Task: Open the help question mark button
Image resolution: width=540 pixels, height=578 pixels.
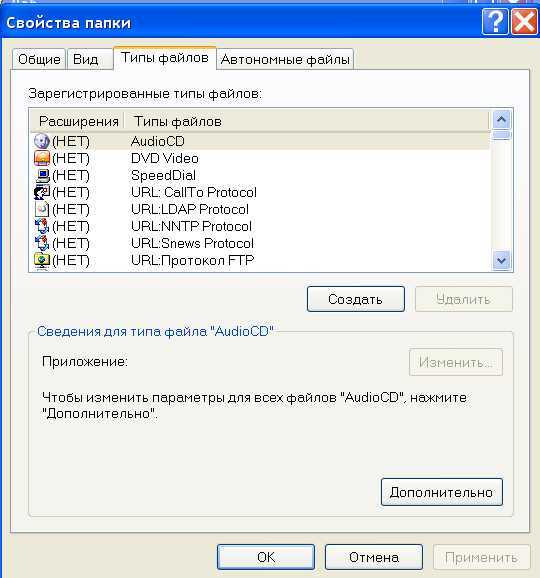Action: pos(495,22)
